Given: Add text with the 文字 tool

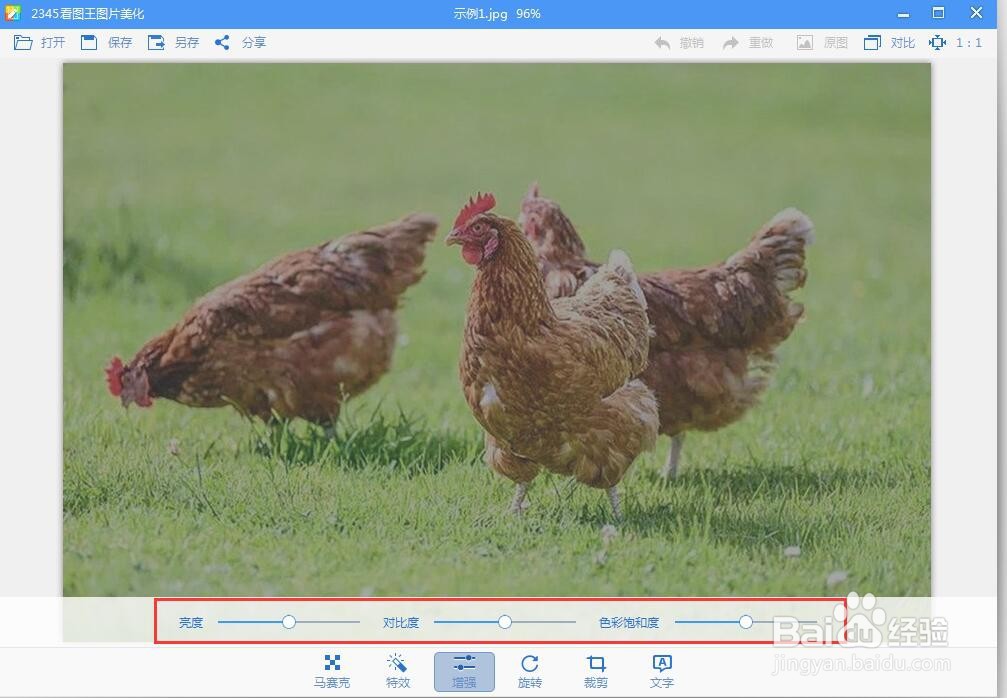Looking at the screenshot, I should [x=661, y=672].
